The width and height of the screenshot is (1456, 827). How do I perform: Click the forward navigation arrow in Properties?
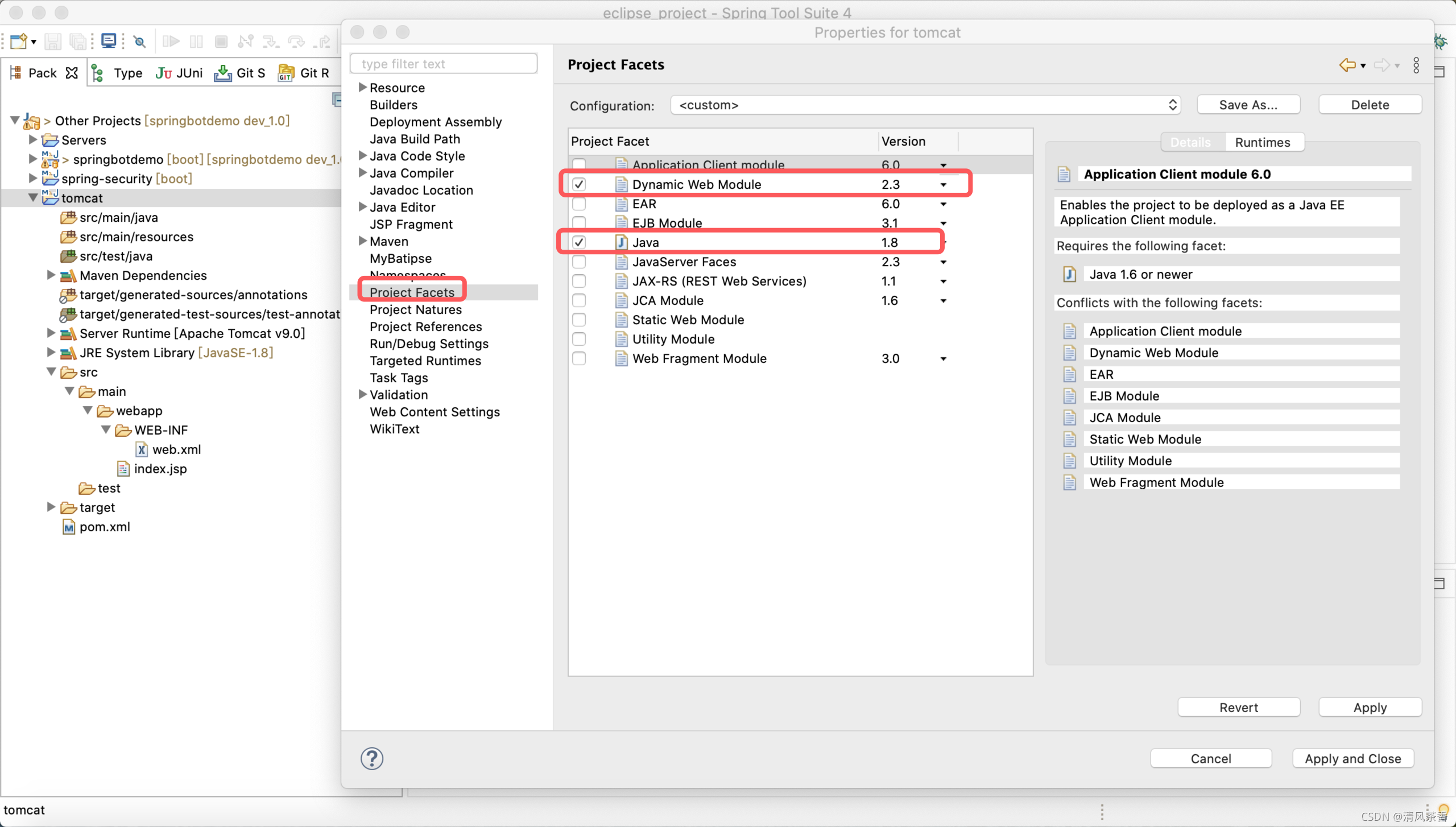1381,65
